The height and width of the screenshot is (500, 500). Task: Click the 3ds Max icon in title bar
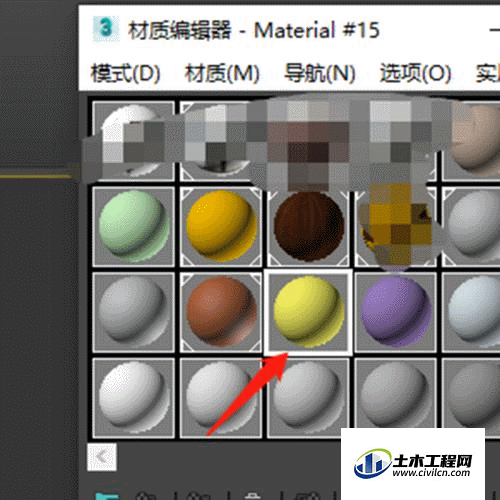[x=106, y=29]
